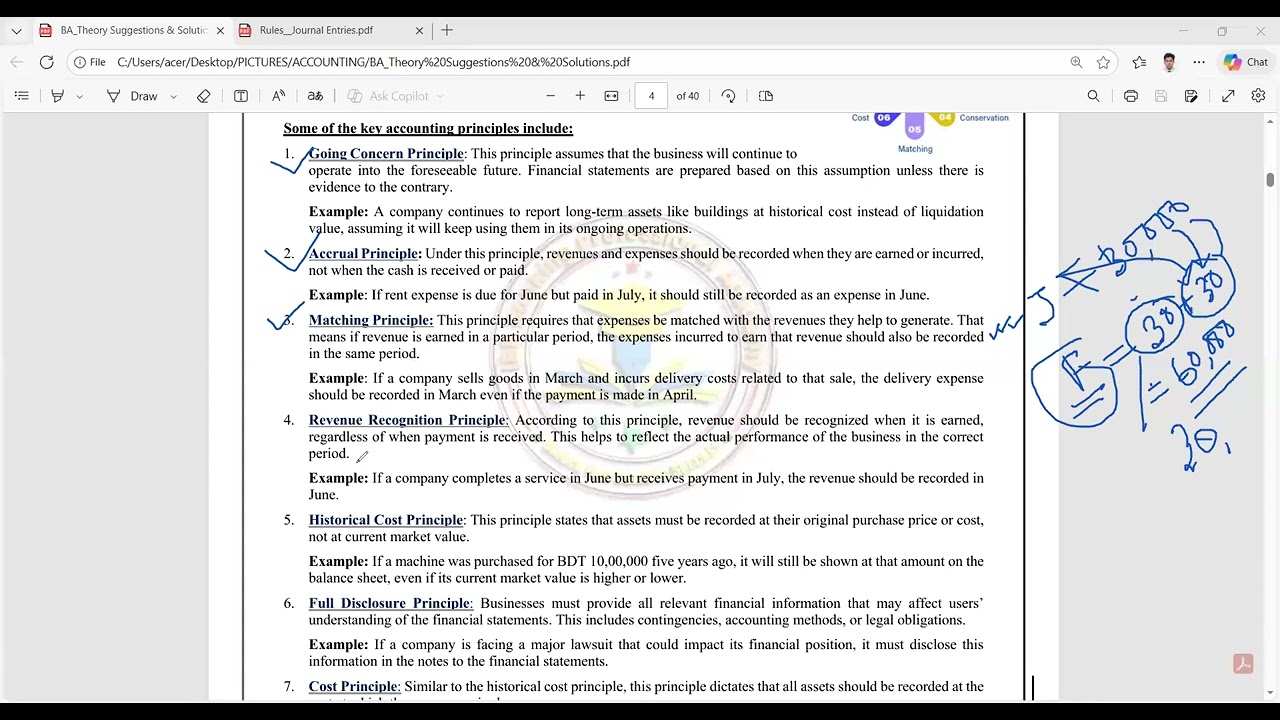The image size is (1280, 720).
Task: Print the PDF document
Action: pyautogui.click(x=1131, y=96)
